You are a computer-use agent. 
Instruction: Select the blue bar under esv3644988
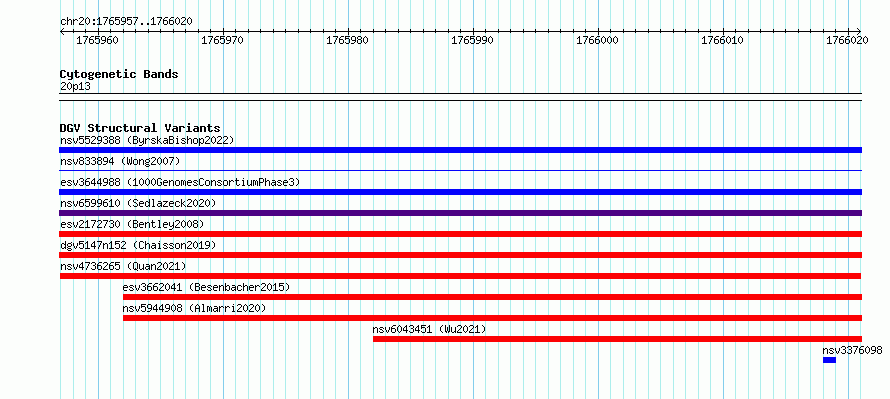pos(460,192)
